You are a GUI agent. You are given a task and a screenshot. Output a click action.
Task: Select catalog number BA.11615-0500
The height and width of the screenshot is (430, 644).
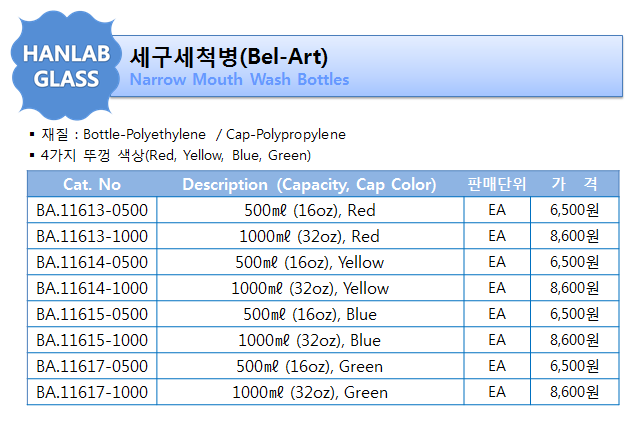pos(92,314)
